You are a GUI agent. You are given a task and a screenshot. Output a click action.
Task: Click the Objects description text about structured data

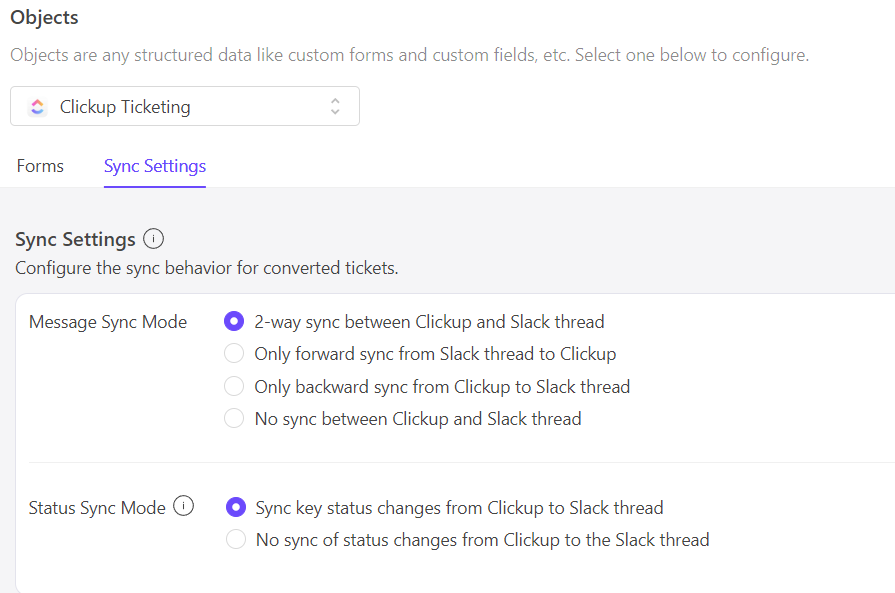(x=409, y=55)
